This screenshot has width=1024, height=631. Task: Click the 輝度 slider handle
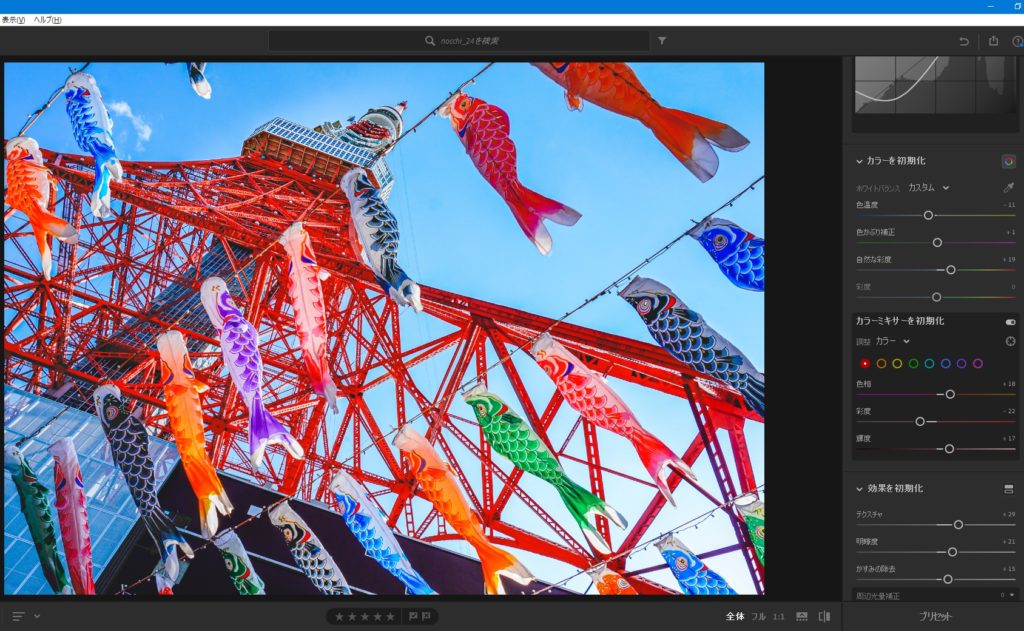tap(949, 449)
